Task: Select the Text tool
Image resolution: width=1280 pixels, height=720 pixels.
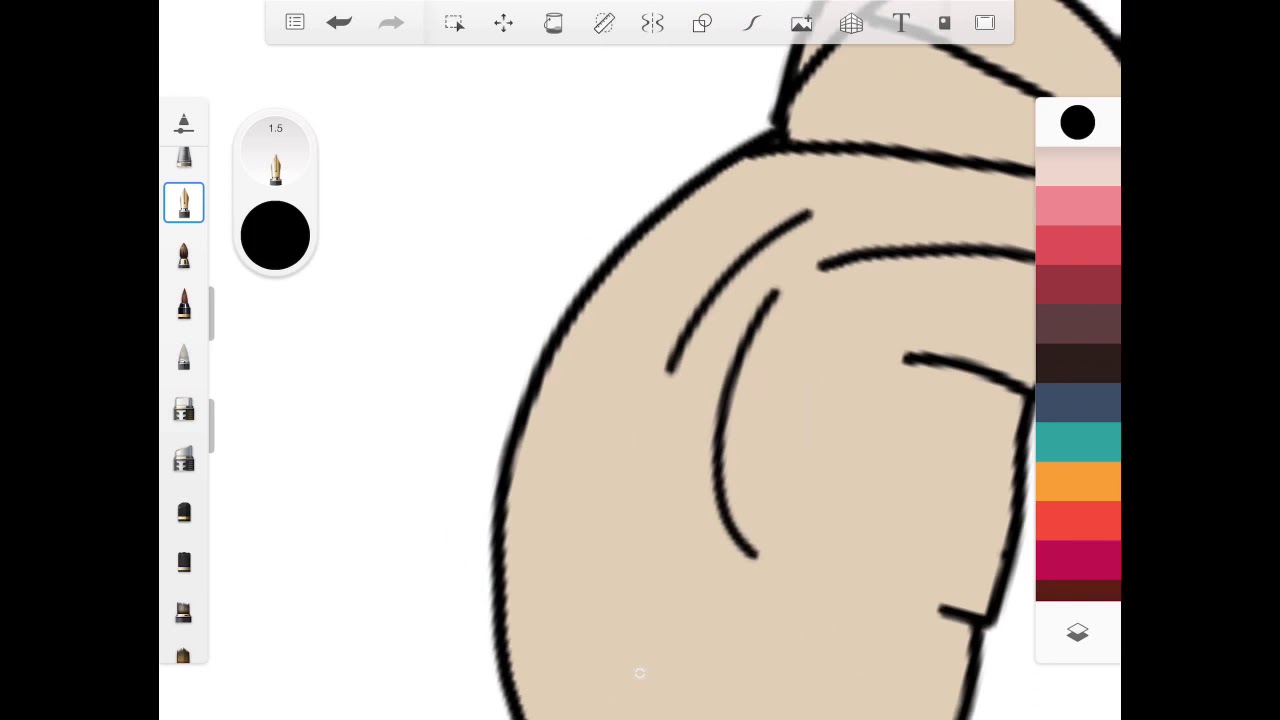Action: pos(901,22)
